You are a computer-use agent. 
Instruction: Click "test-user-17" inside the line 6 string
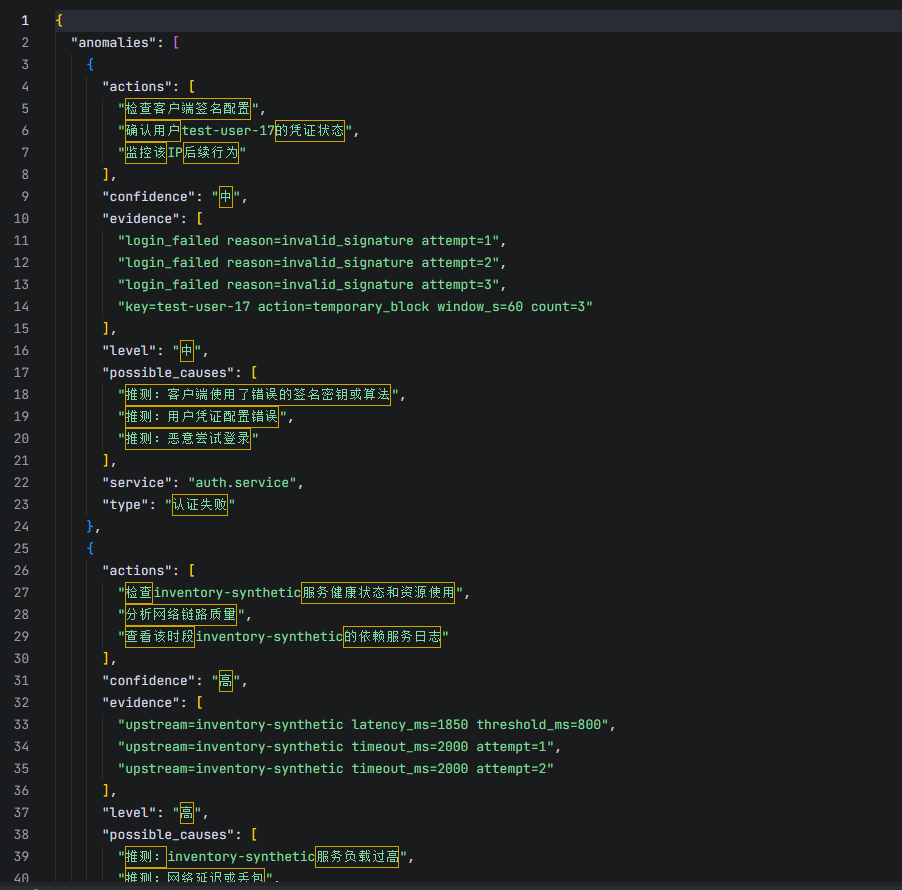[x=228, y=131]
